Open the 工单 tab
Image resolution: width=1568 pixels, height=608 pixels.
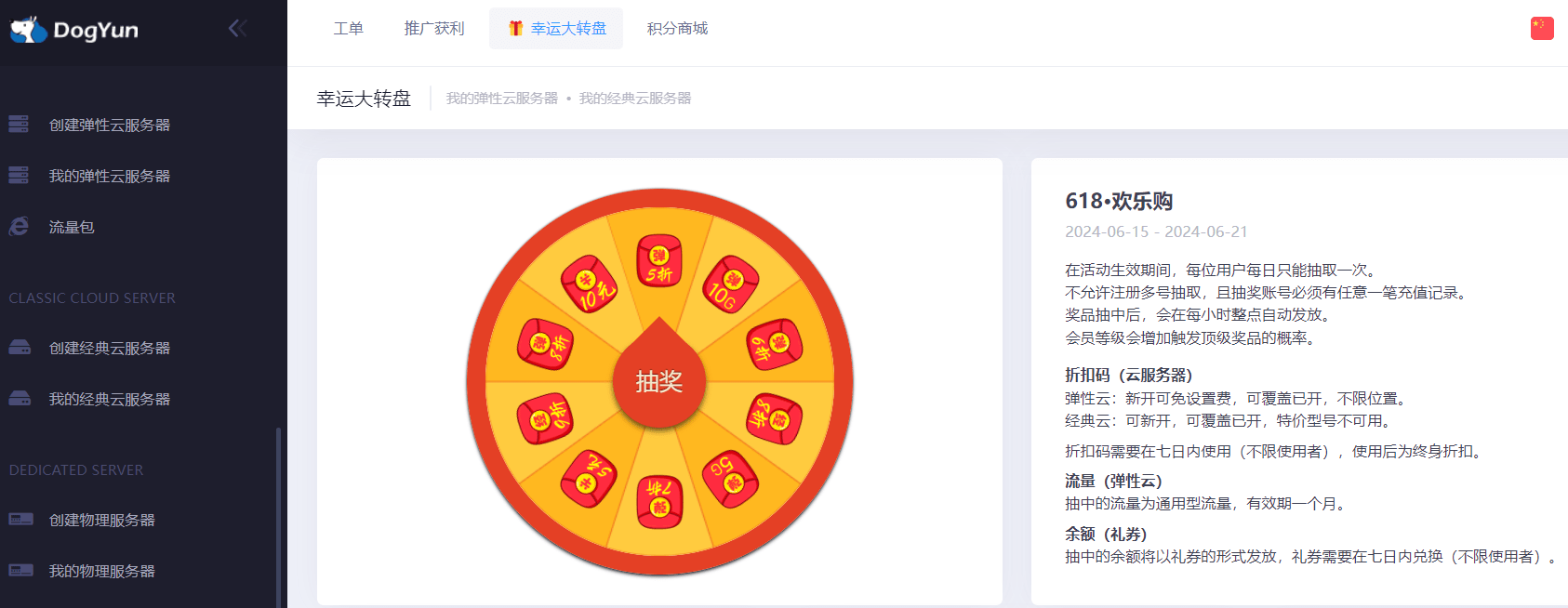pos(349,29)
